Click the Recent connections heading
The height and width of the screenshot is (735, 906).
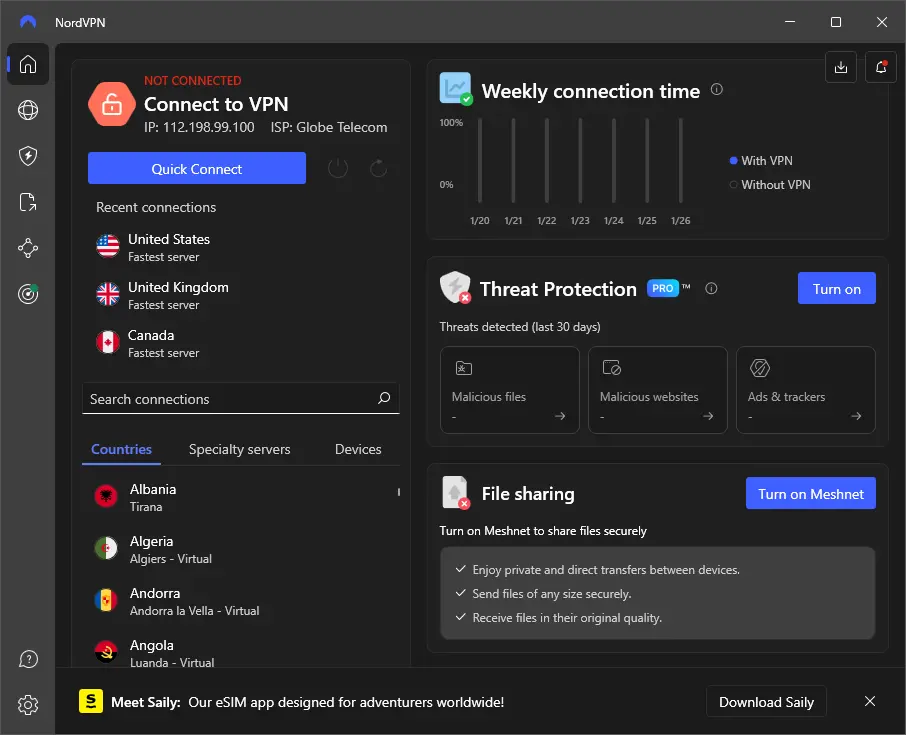[156, 207]
